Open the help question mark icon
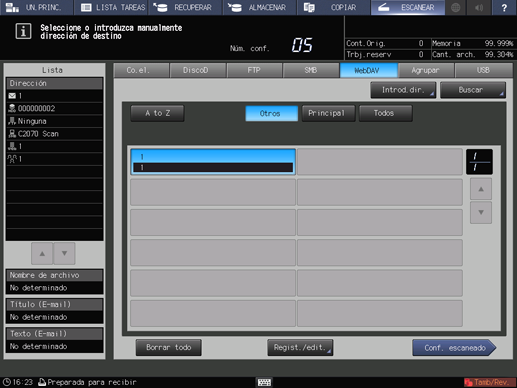 pyautogui.click(x=504, y=7)
